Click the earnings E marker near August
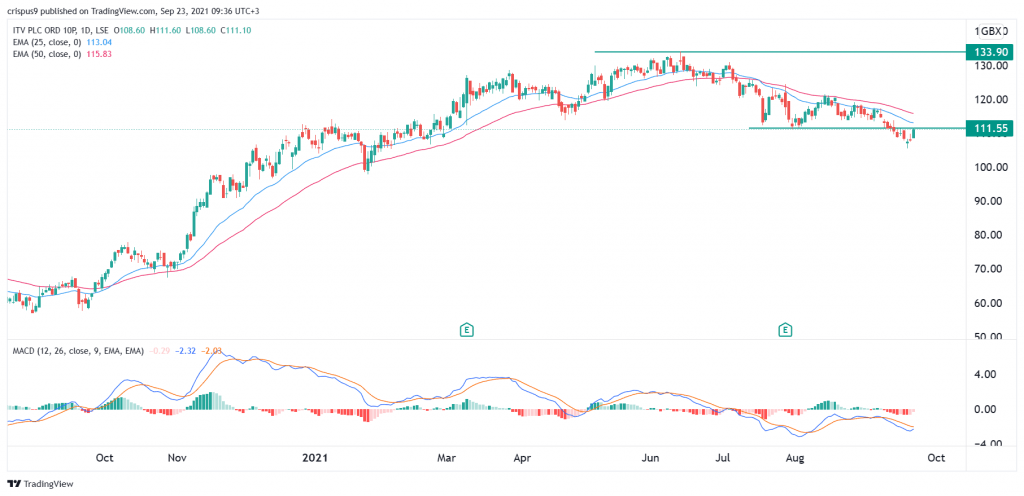The image size is (1024, 496). click(786, 329)
